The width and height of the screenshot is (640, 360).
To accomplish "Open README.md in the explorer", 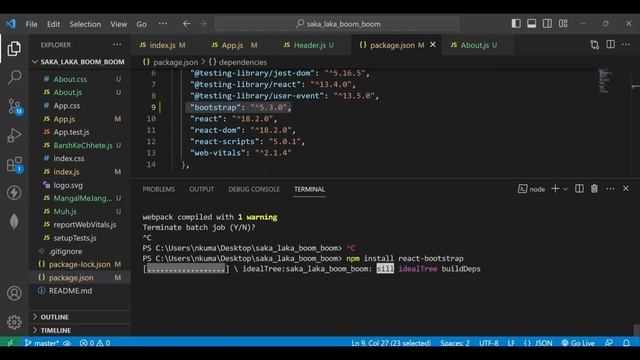I will (80, 291).
